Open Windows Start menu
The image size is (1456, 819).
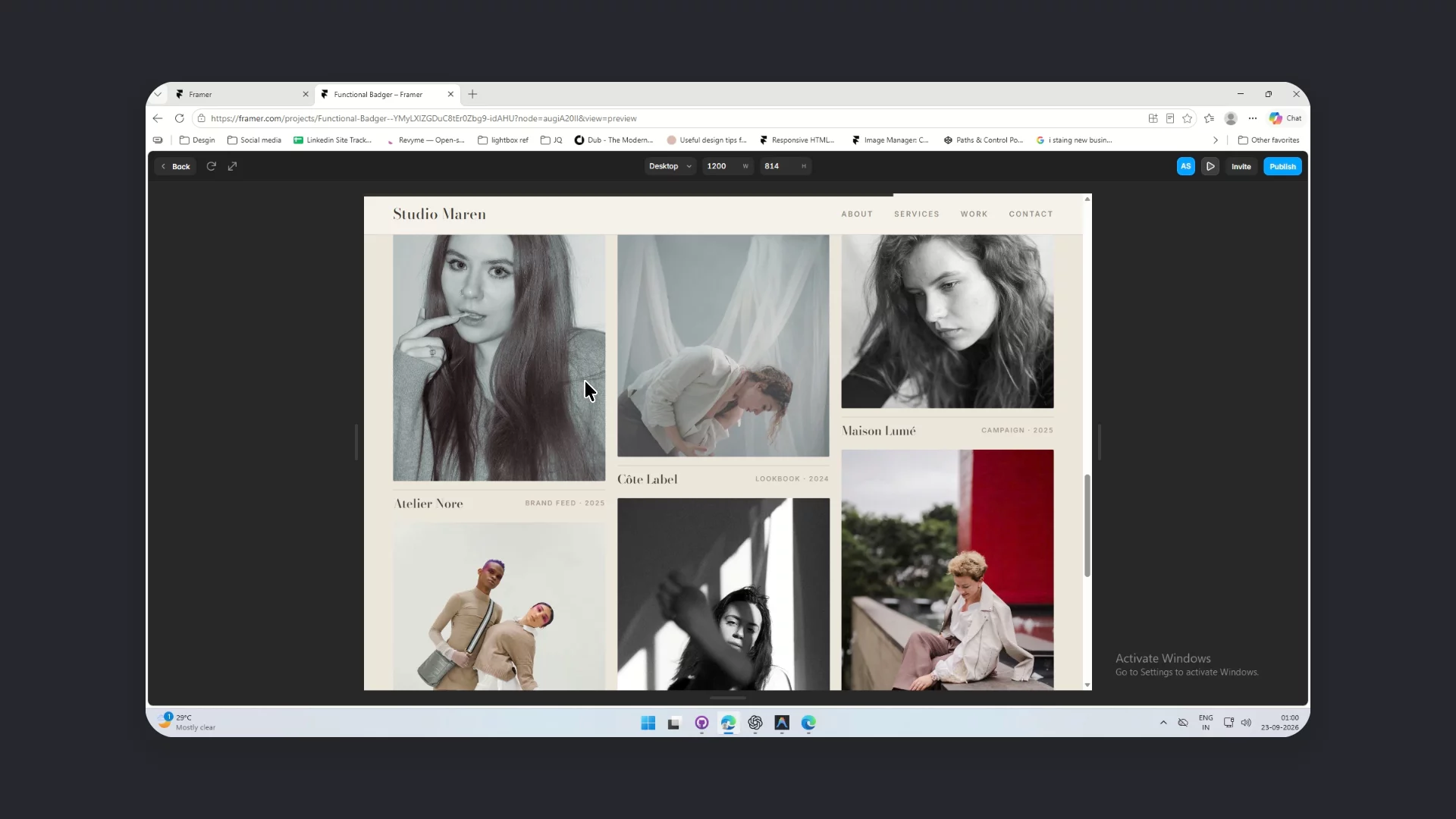[648, 723]
